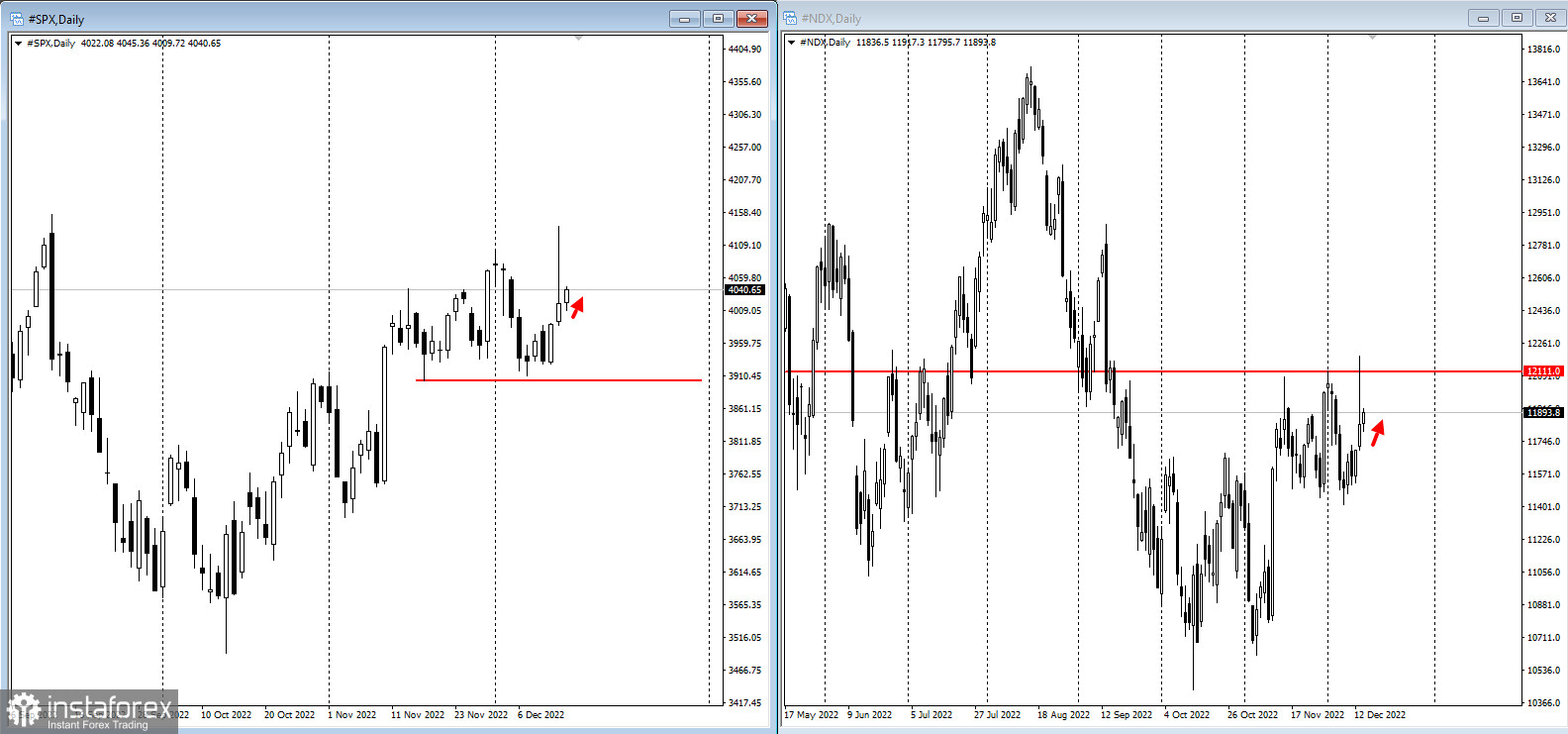1568x734 pixels.
Task: Click date 26 Oct 2022 on NDX timeline
Action: (x=1252, y=715)
